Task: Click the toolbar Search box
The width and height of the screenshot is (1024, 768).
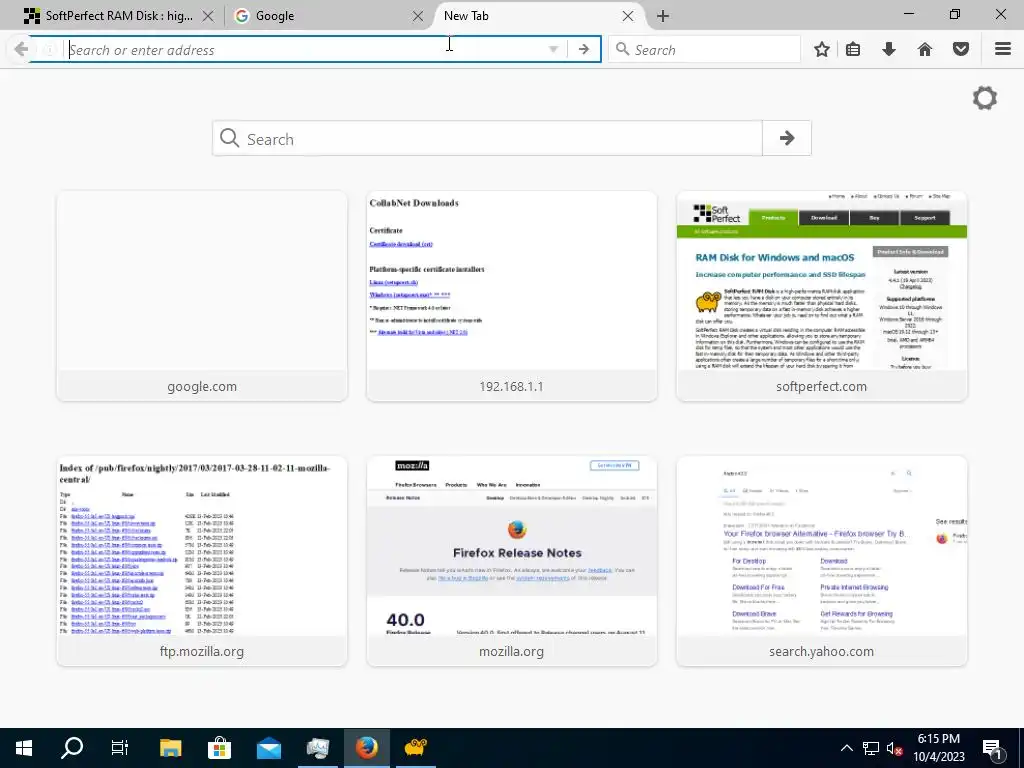Action: [705, 50]
